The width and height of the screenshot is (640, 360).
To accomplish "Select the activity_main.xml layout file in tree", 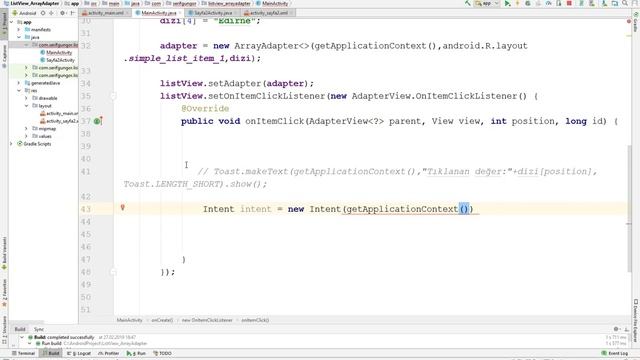I will tap(59, 113).
